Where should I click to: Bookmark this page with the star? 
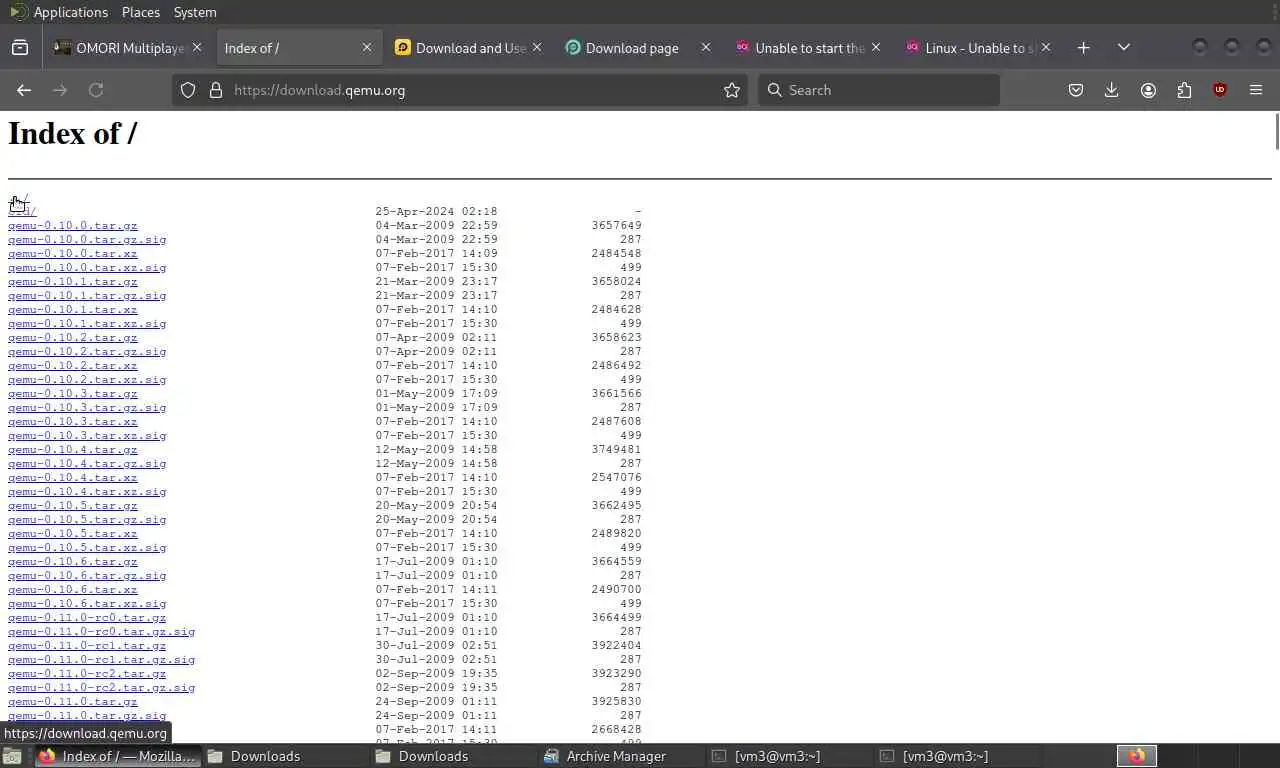pyautogui.click(x=732, y=90)
